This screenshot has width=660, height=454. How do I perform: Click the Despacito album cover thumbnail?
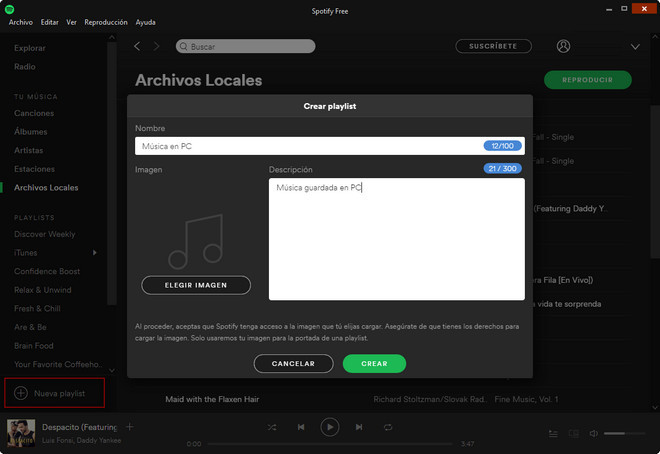point(21,433)
